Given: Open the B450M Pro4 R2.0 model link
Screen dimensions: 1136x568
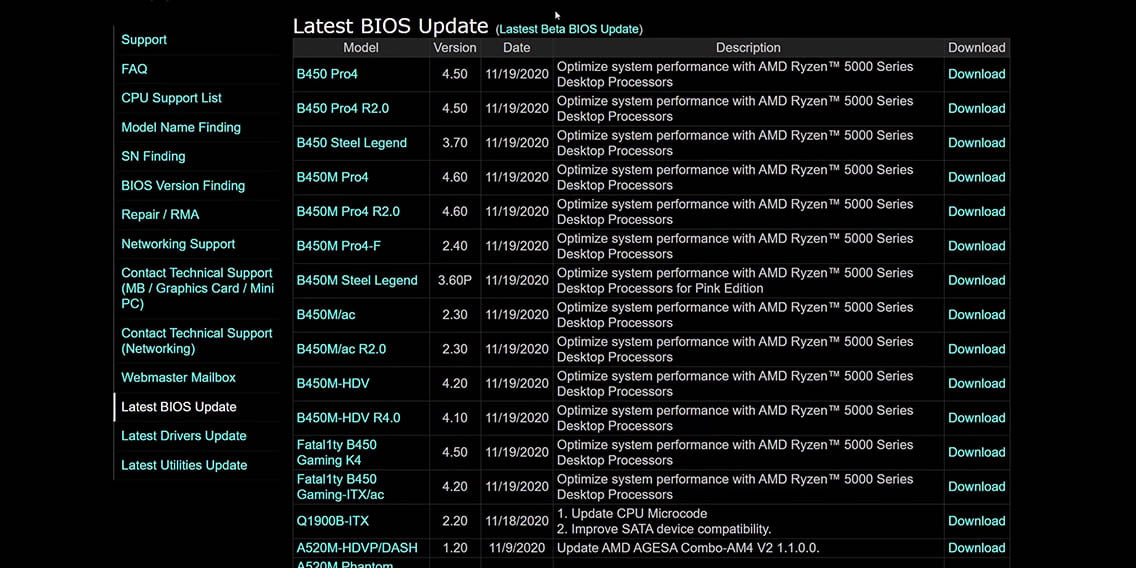Looking at the screenshot, I should tap(348, 212).
